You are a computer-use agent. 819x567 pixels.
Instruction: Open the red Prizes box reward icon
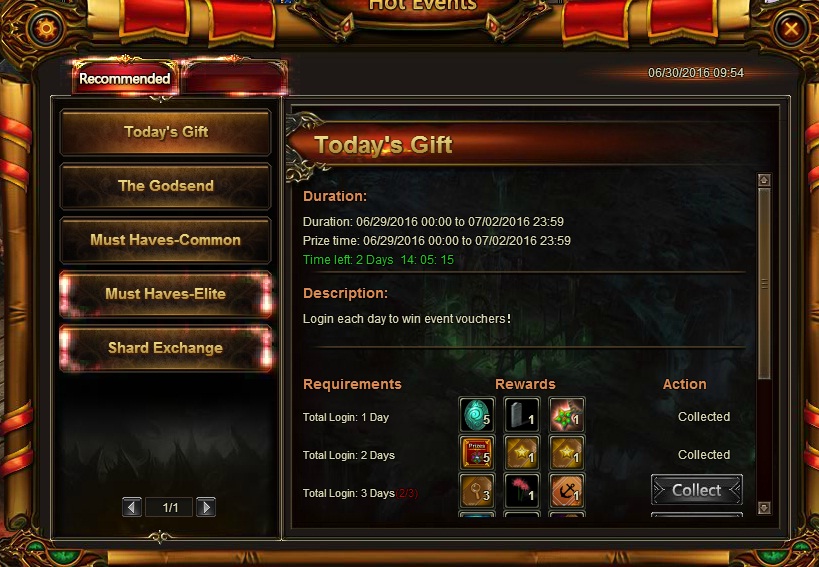click(x=477, y=453)
